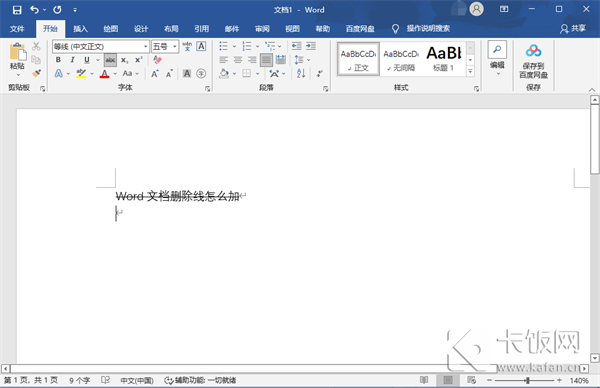Increase the font size with the grow-font A
The image size is (600, 388).
(155, 73)
